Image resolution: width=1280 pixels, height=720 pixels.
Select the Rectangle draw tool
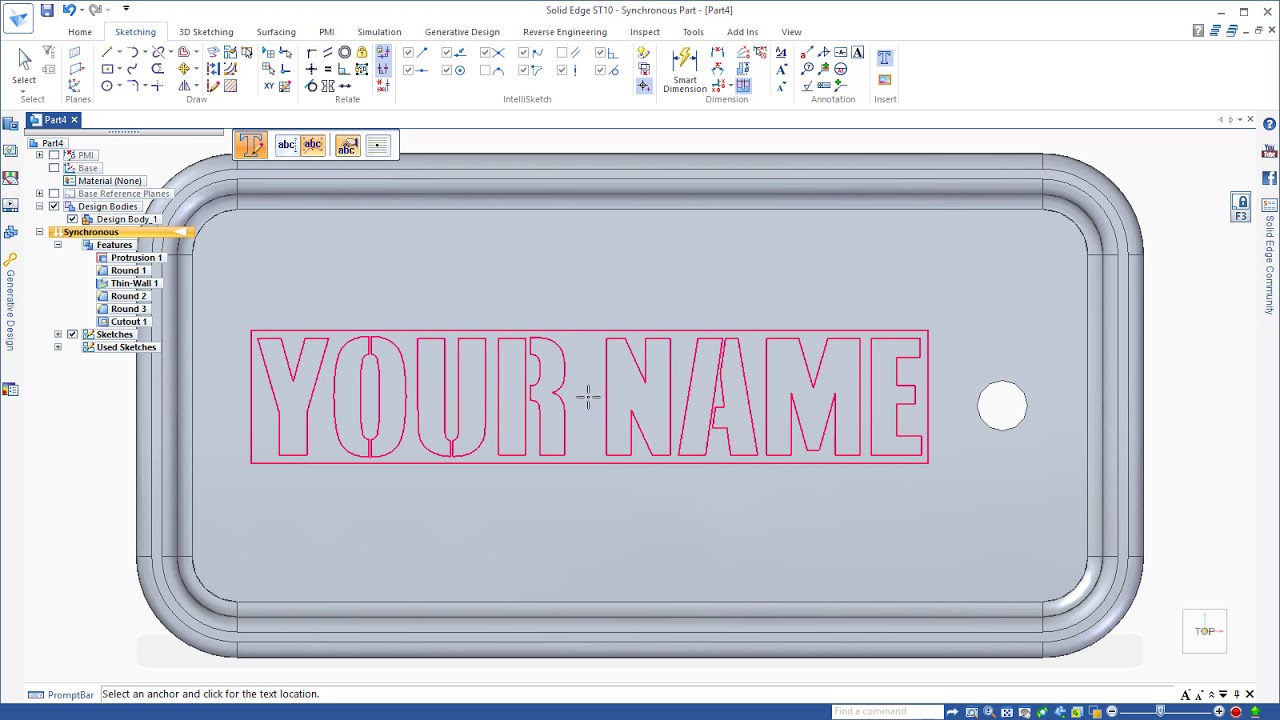[107, 69]
